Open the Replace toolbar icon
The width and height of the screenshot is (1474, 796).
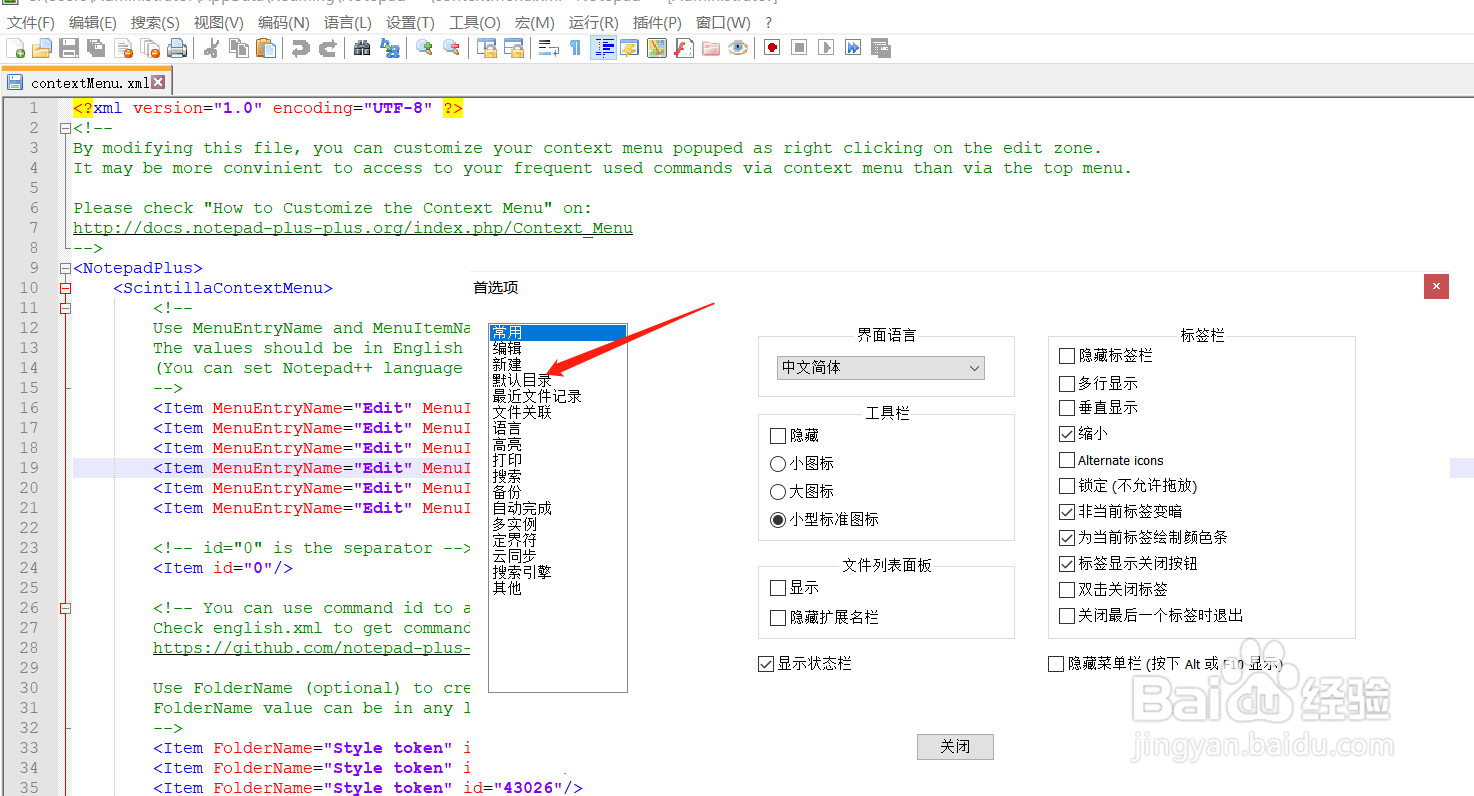click(390, 47)
